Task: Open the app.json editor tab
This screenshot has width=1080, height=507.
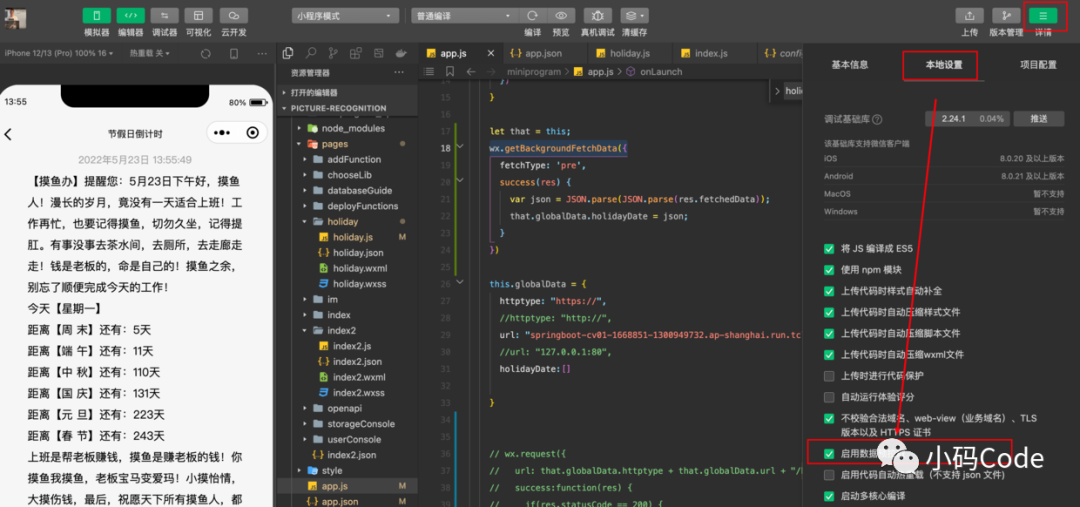Action: pyautogui.click(x=543, y=53)
